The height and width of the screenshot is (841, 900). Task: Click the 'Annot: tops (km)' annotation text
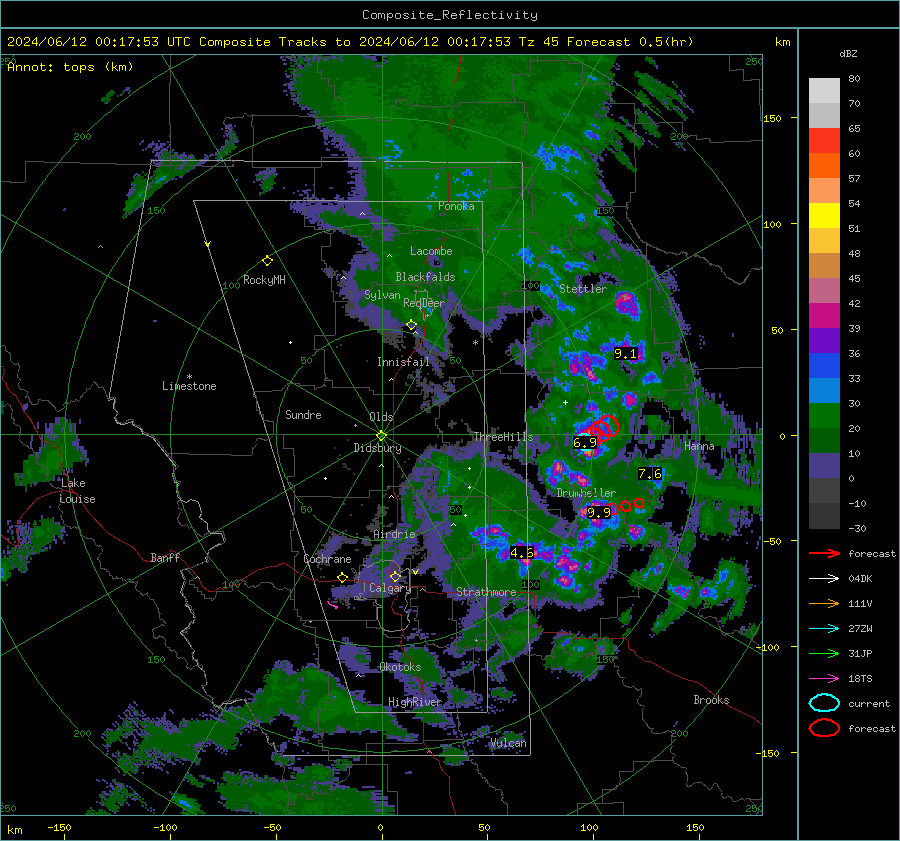point(70,67)
